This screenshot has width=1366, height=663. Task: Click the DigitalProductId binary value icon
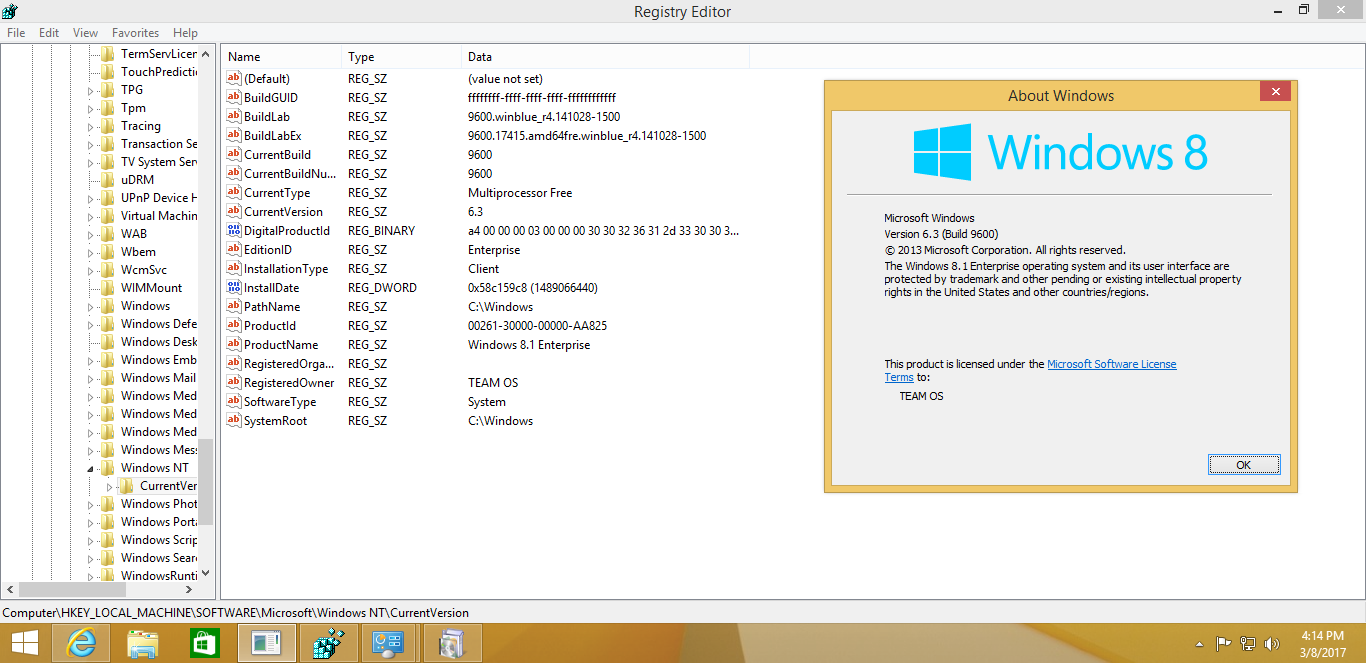tap(235, 231)
